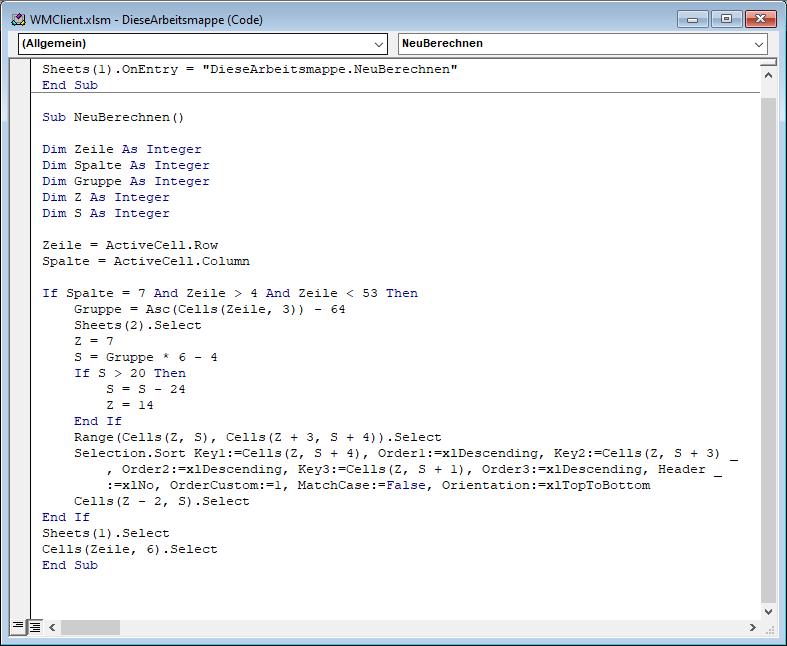Click 'Dim Spalte As Integer' line
The width and height of the screenshot is (787, 646).
(x=126, y=166)
